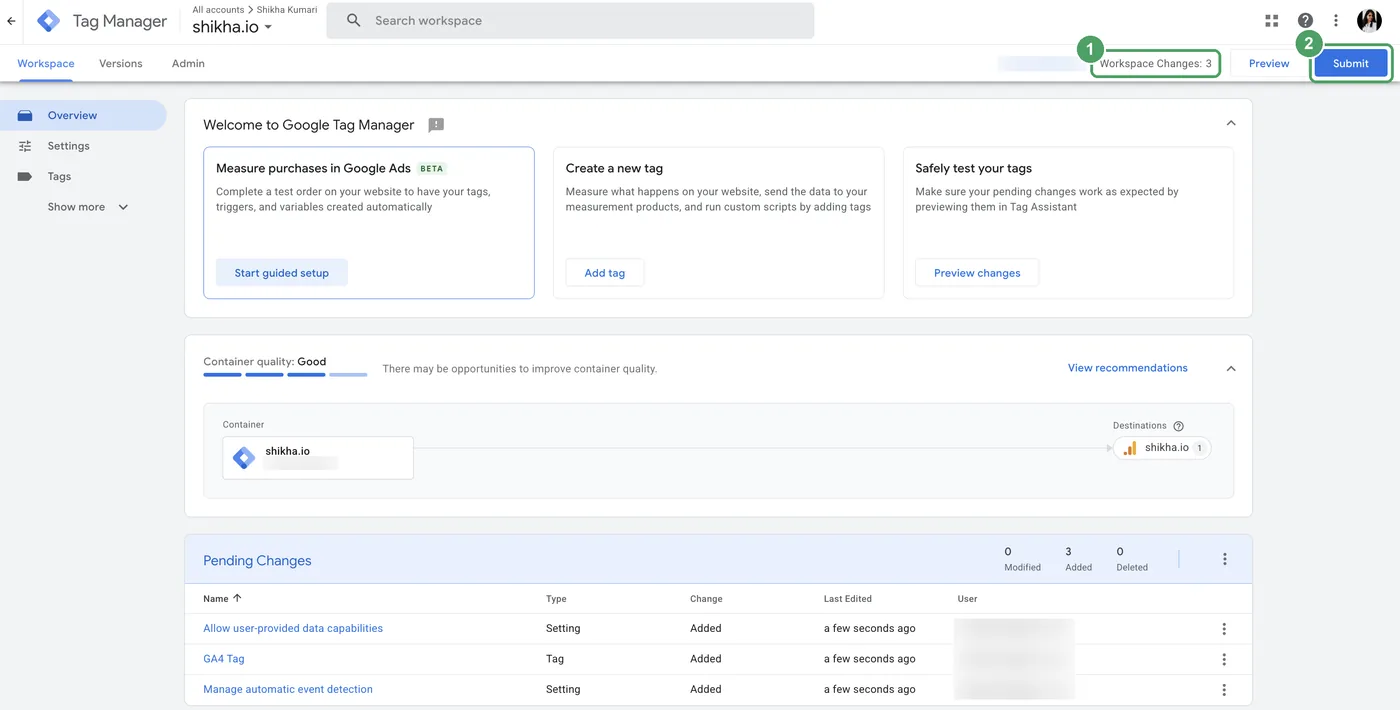
Task: Click the Preview changes button
Action: click(977, 273)
